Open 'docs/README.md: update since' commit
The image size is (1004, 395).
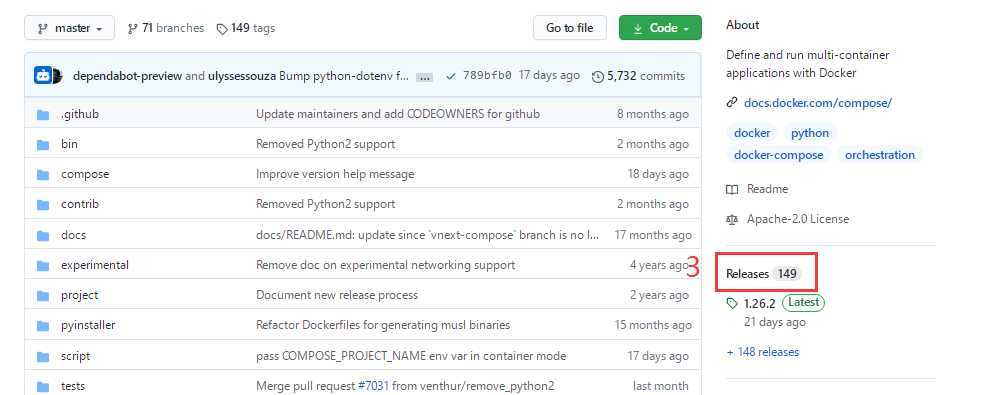pos(428,235)
